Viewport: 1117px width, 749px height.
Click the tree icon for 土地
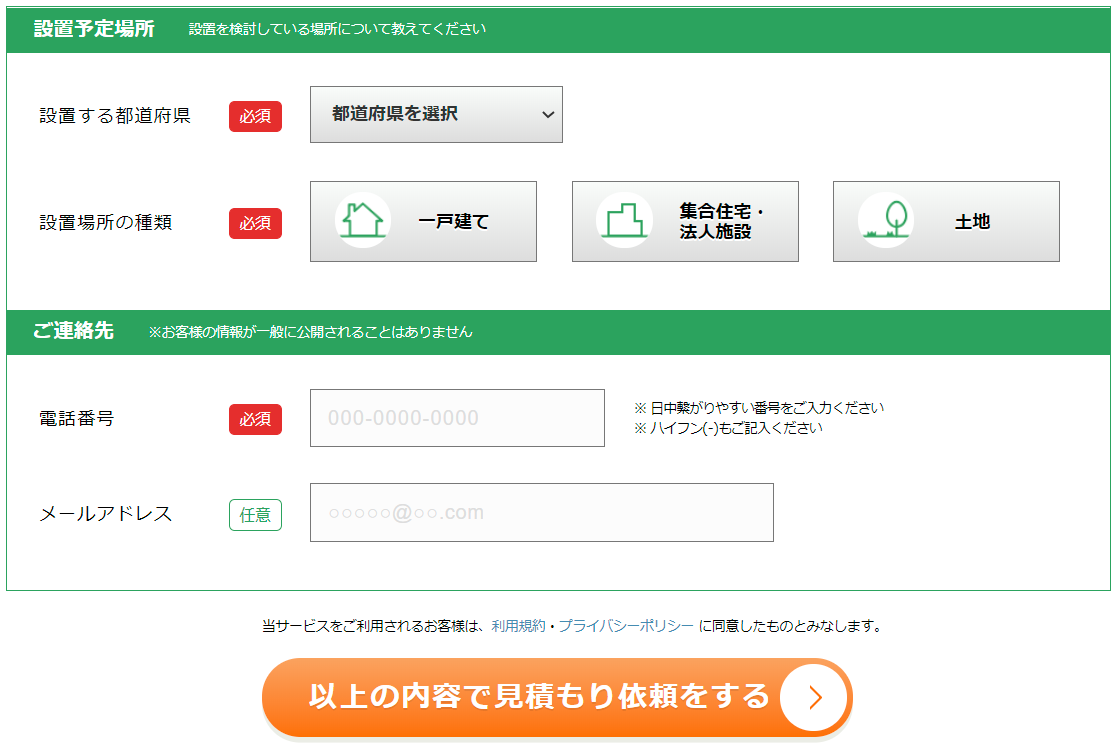tap(886, 220)
